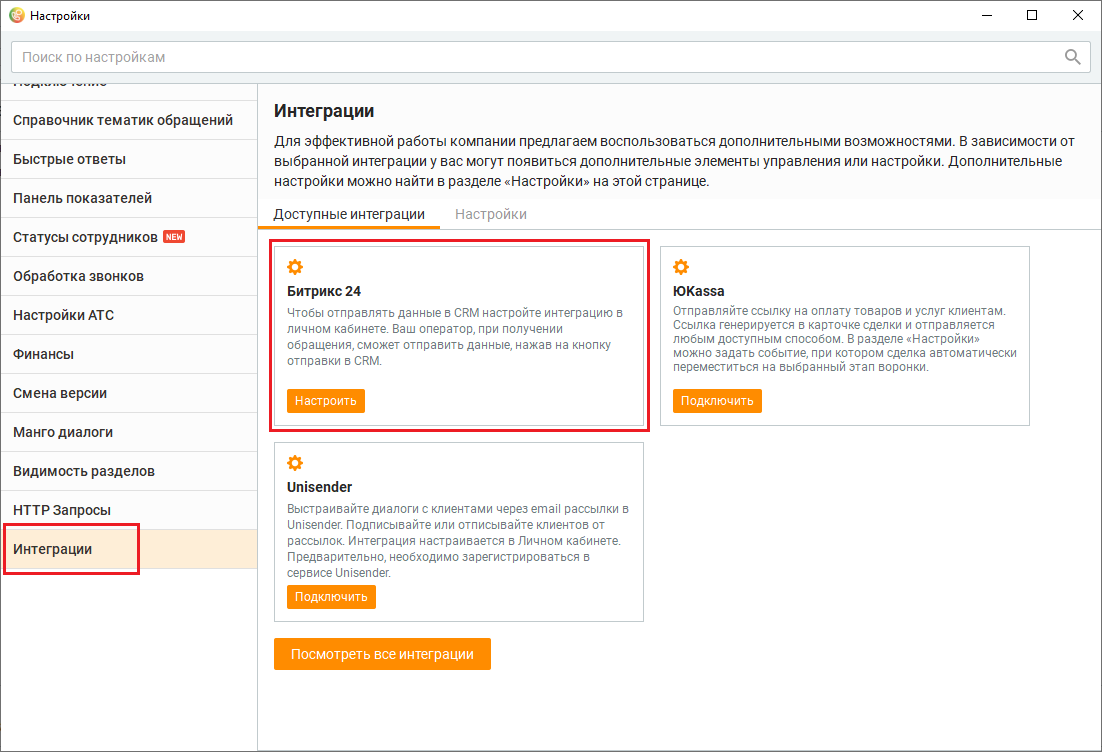This screenshot has width=1102, height=752.
Task: Click the Битрикс 24 card title
Action: 324,291
